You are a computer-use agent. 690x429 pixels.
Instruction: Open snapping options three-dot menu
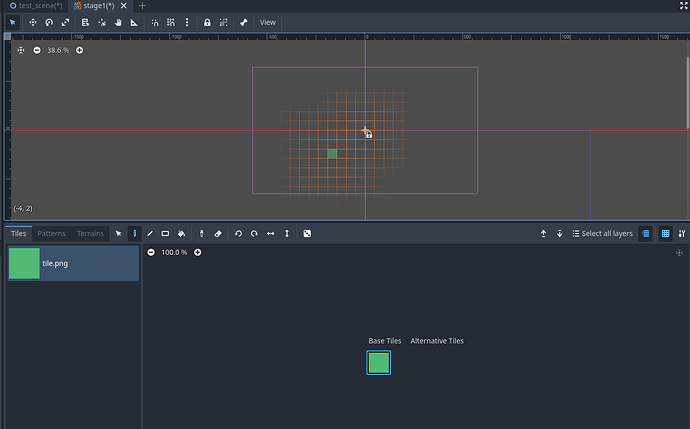[186, 22]
